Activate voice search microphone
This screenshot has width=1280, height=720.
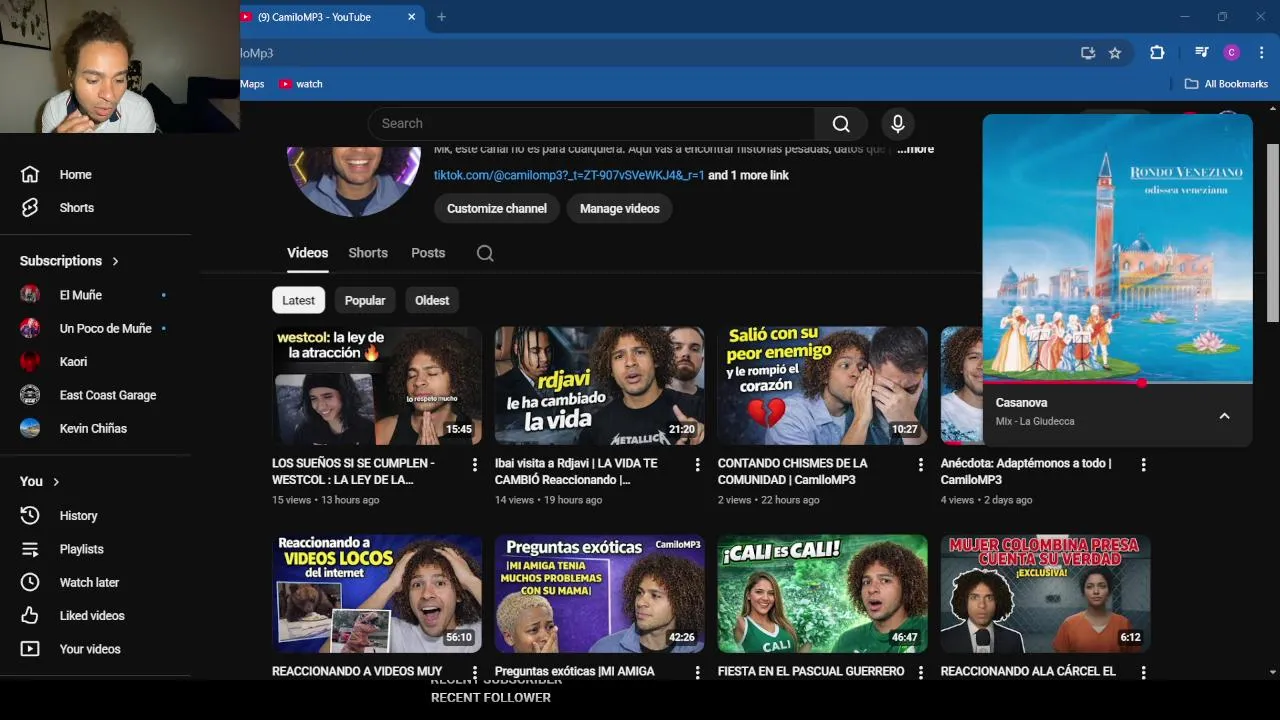(898, 123)
